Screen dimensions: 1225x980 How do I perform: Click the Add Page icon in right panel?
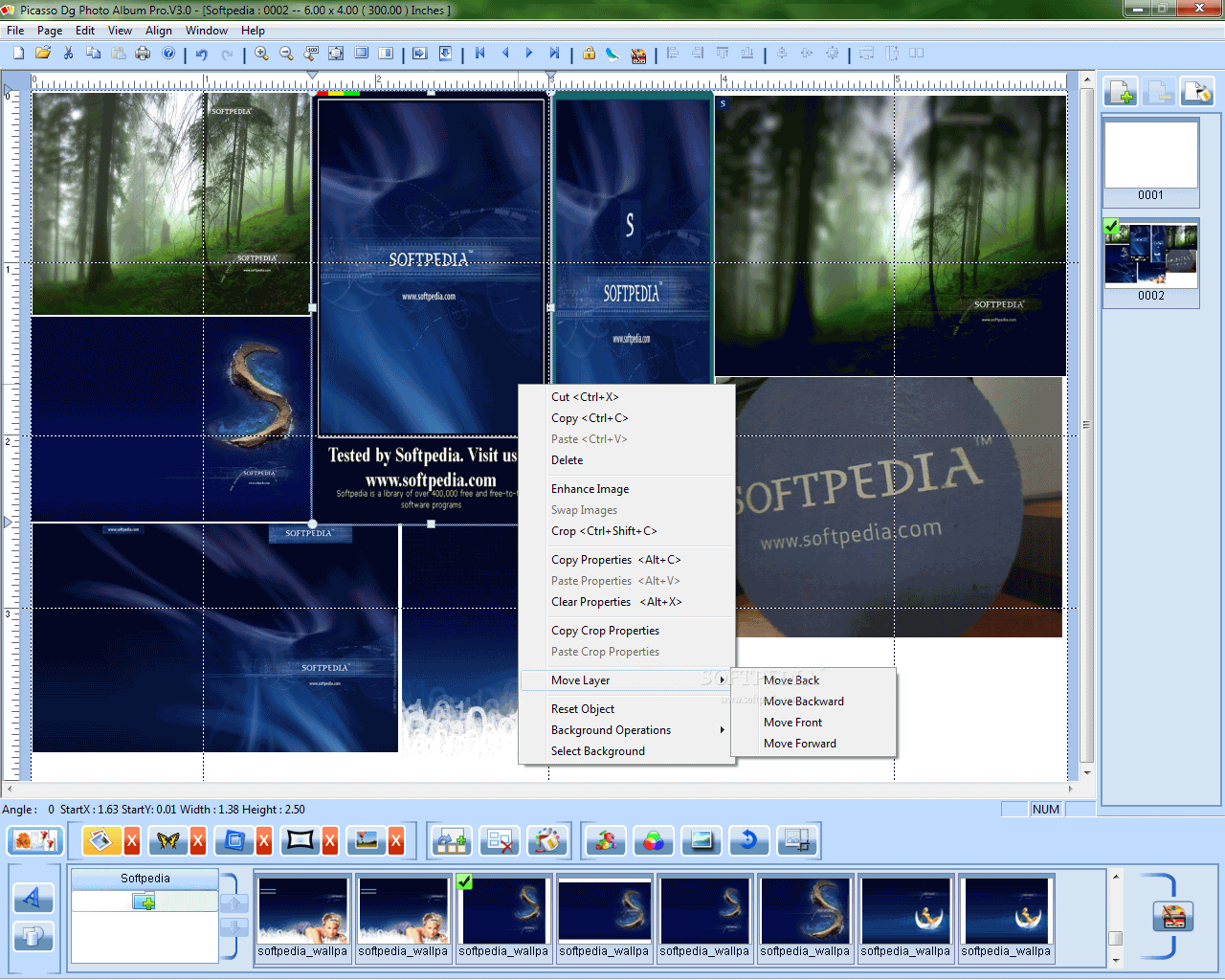(1121, 92)
